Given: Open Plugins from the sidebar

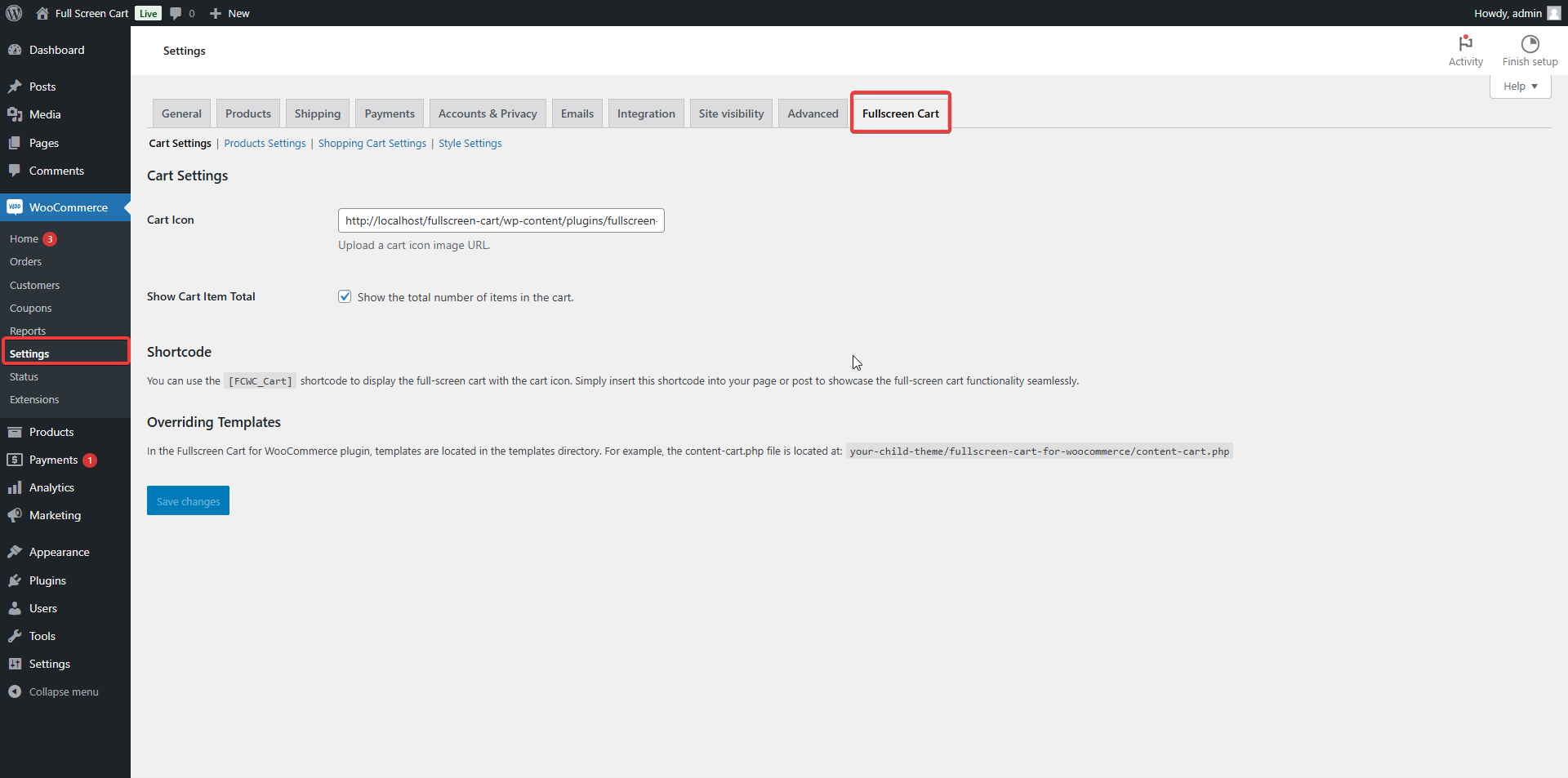Looking at the screenshot, I should [47, 580].
